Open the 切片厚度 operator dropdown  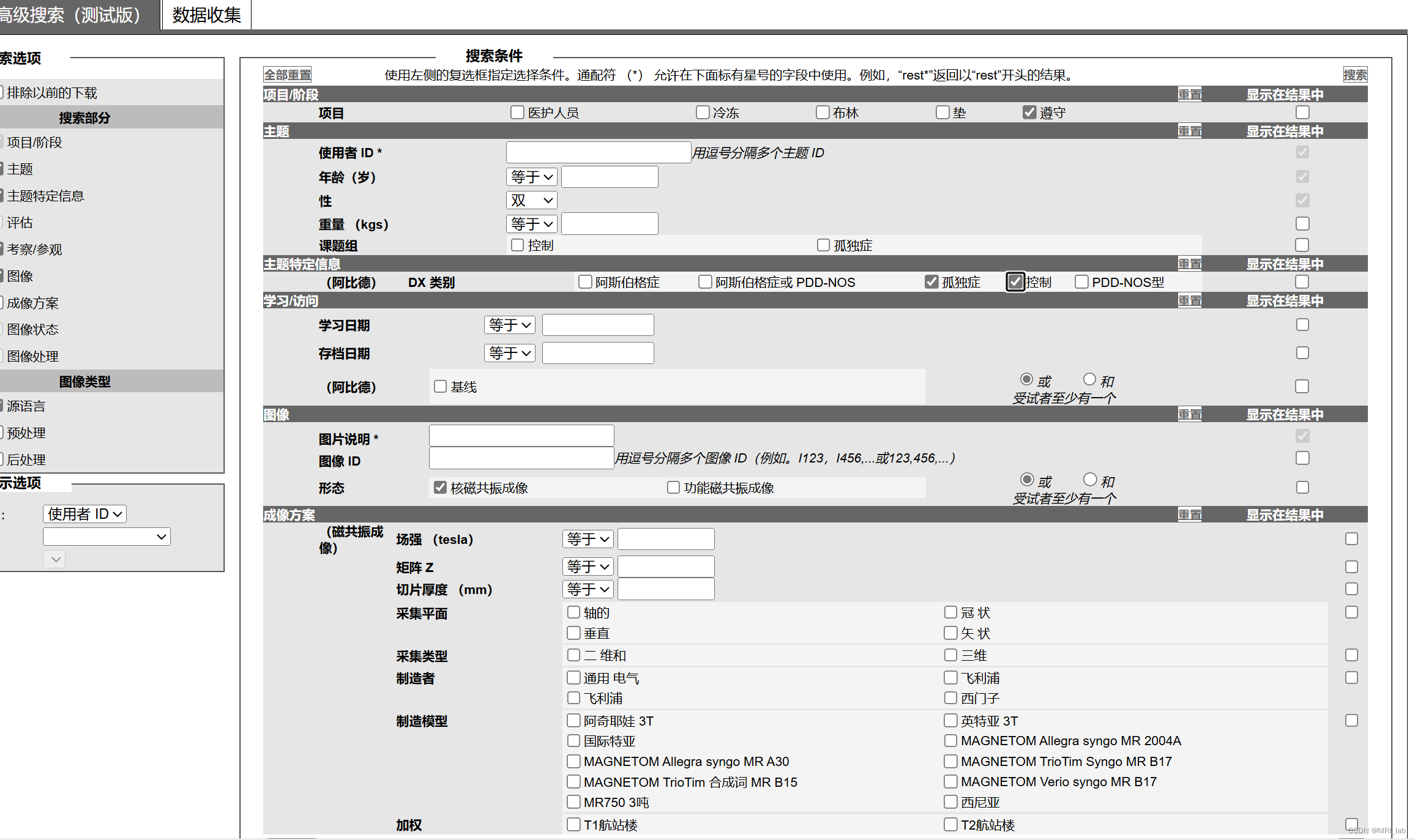coord(588,589)
